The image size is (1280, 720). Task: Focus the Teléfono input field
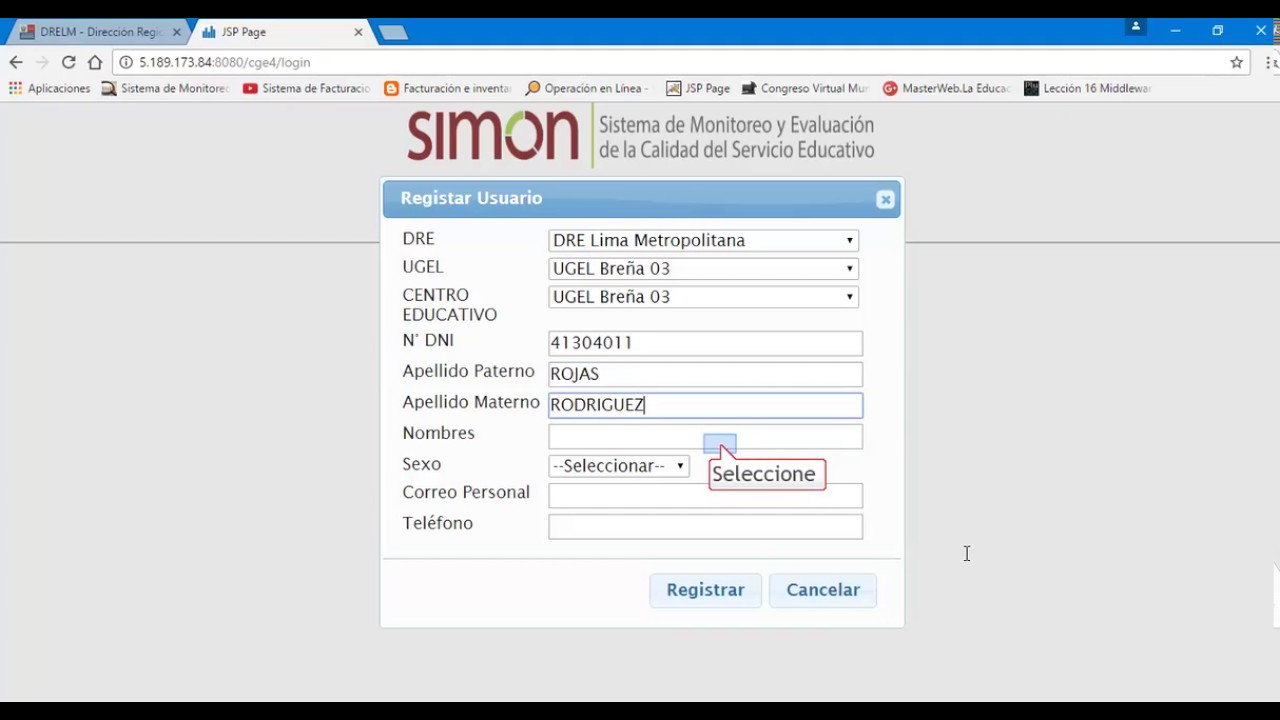(705, 526)
